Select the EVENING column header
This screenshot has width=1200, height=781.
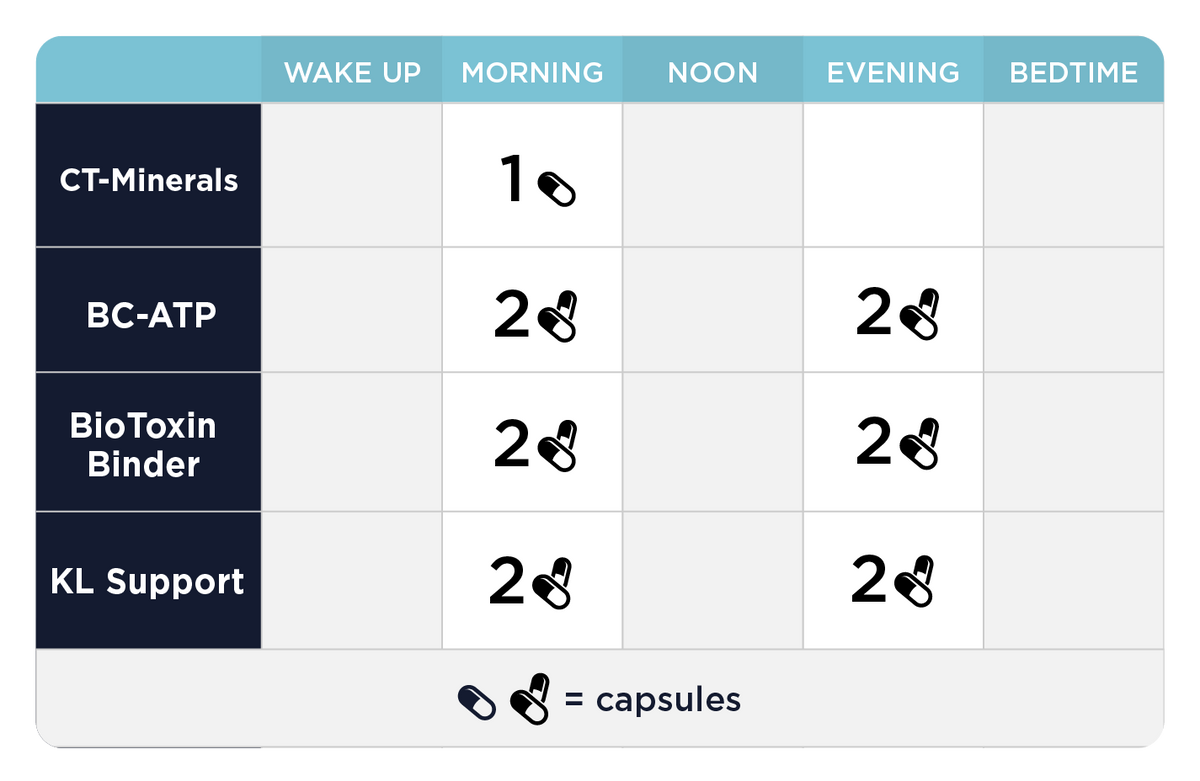[x=893, y=73]
